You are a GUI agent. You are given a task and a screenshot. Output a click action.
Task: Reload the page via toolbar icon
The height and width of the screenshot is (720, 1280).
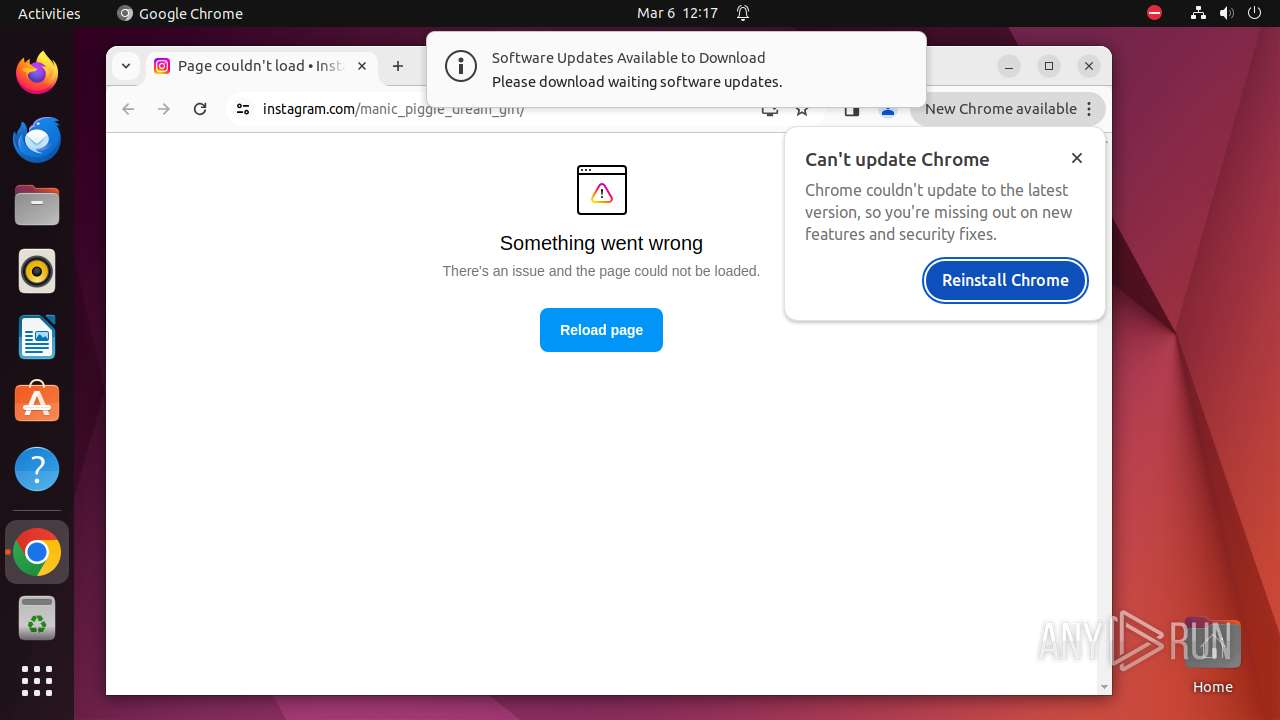pos(200,109)
